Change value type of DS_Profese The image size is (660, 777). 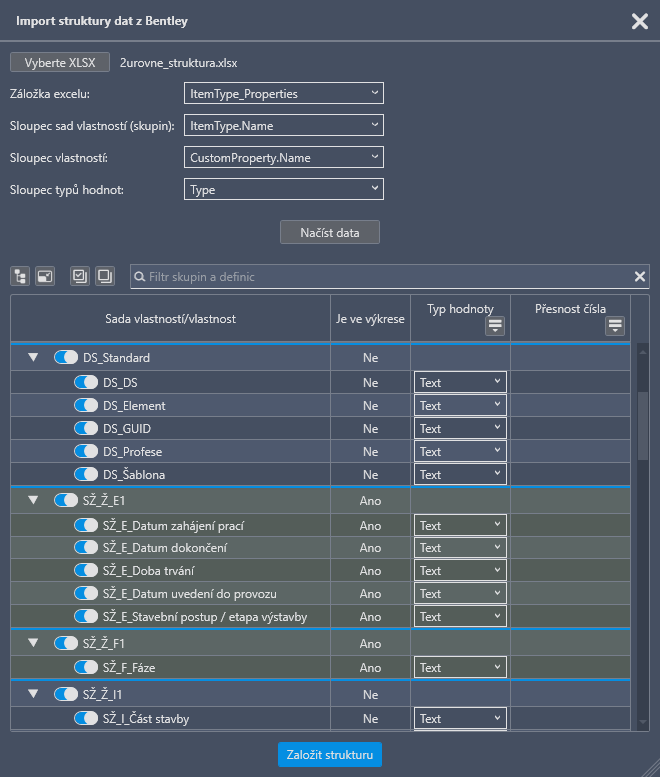(x=460, y=451)
